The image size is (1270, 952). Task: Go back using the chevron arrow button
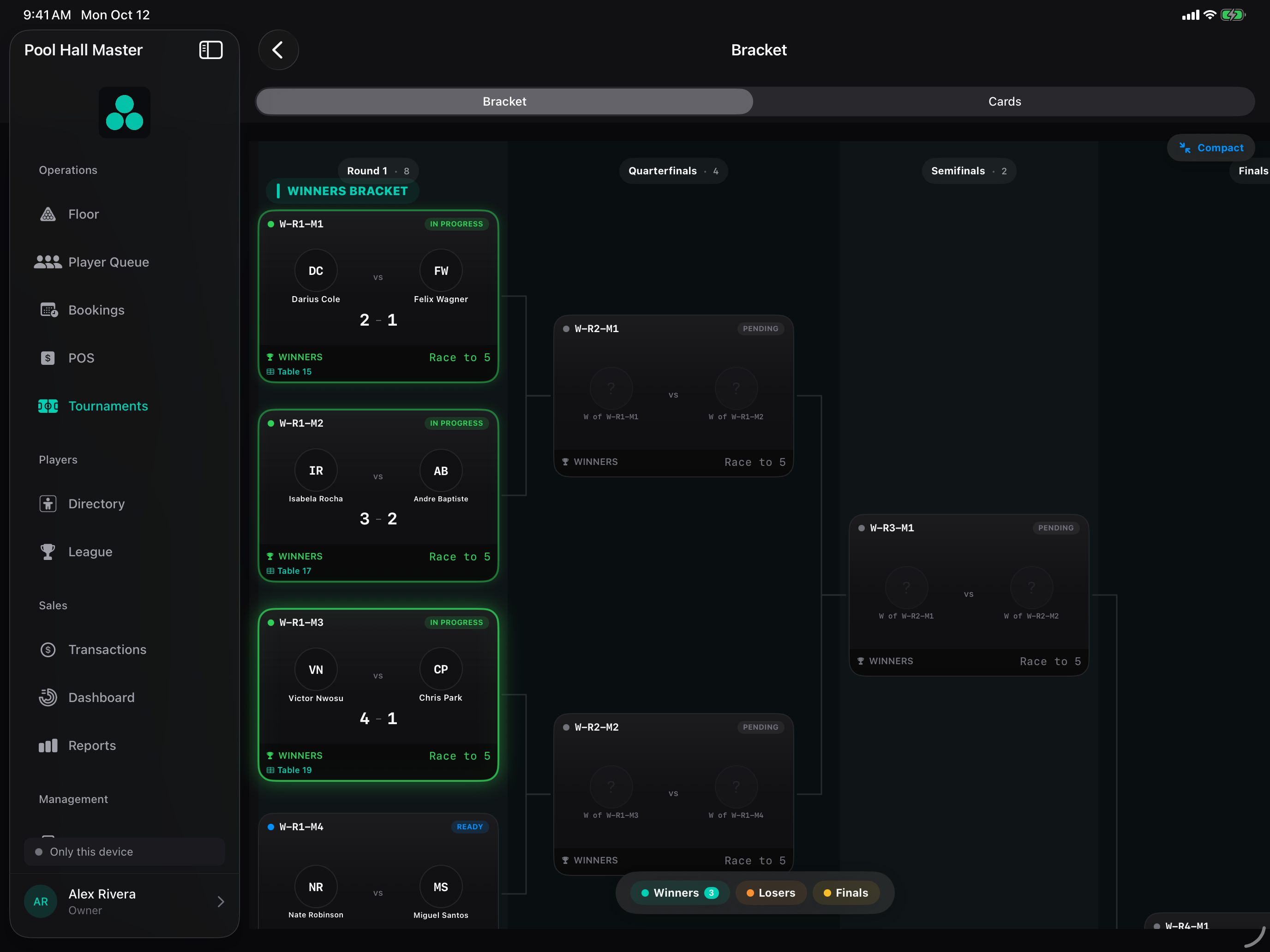click(x=278, y=50)
